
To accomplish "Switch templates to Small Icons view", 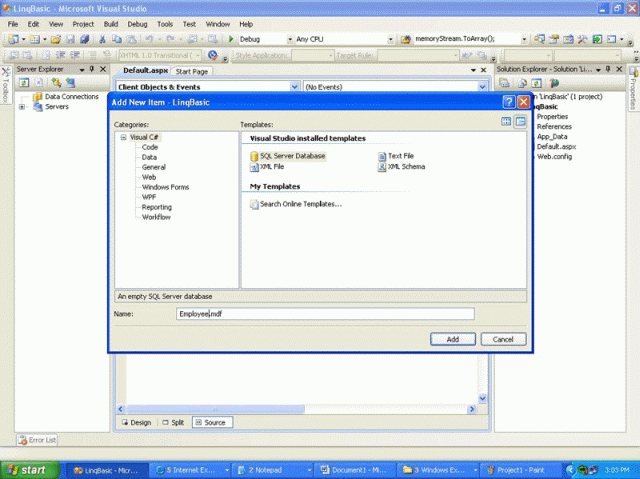I will tap(520, 121).
